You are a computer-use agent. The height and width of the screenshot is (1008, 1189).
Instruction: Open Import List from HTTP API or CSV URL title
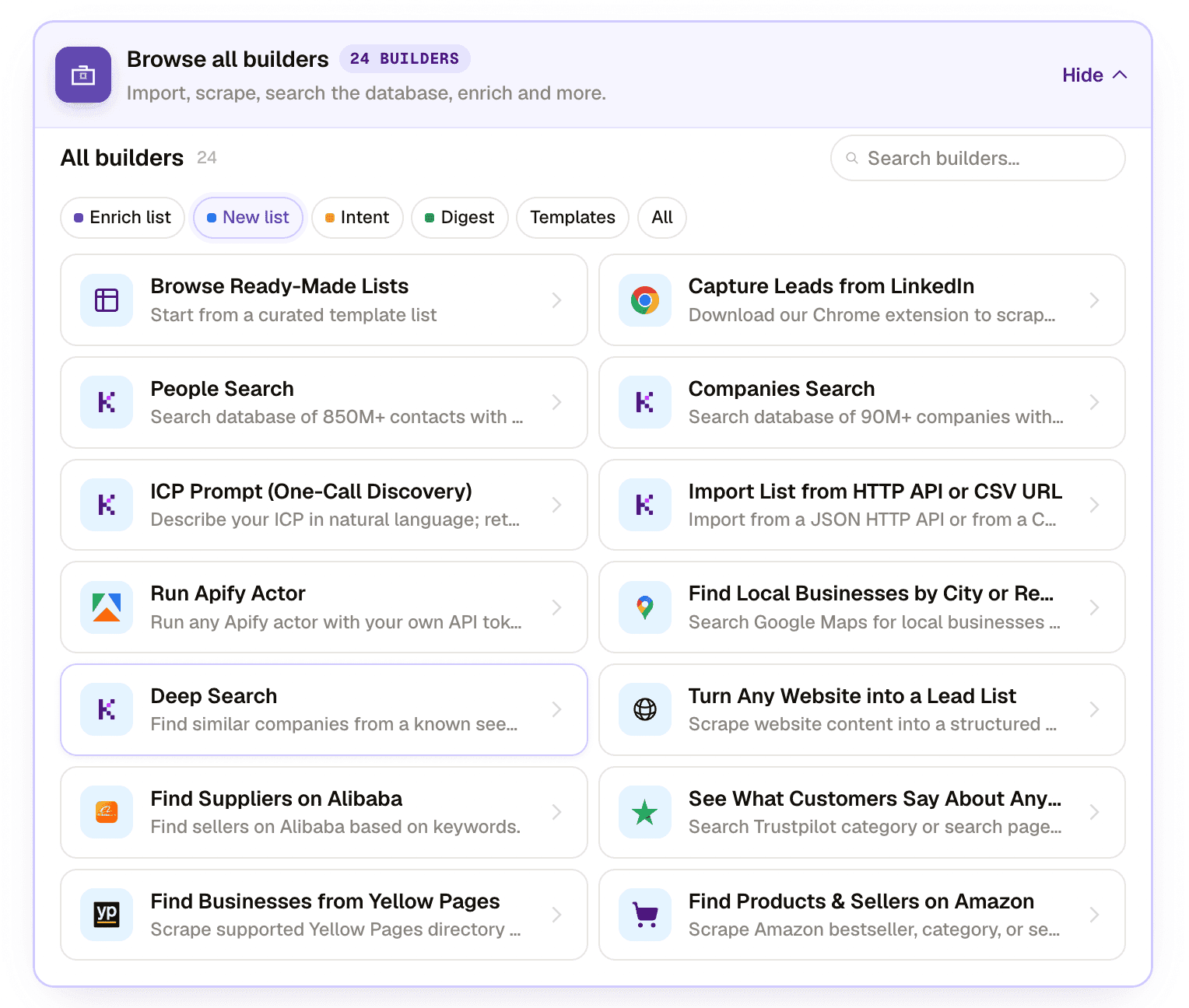[x=875, y=492]
